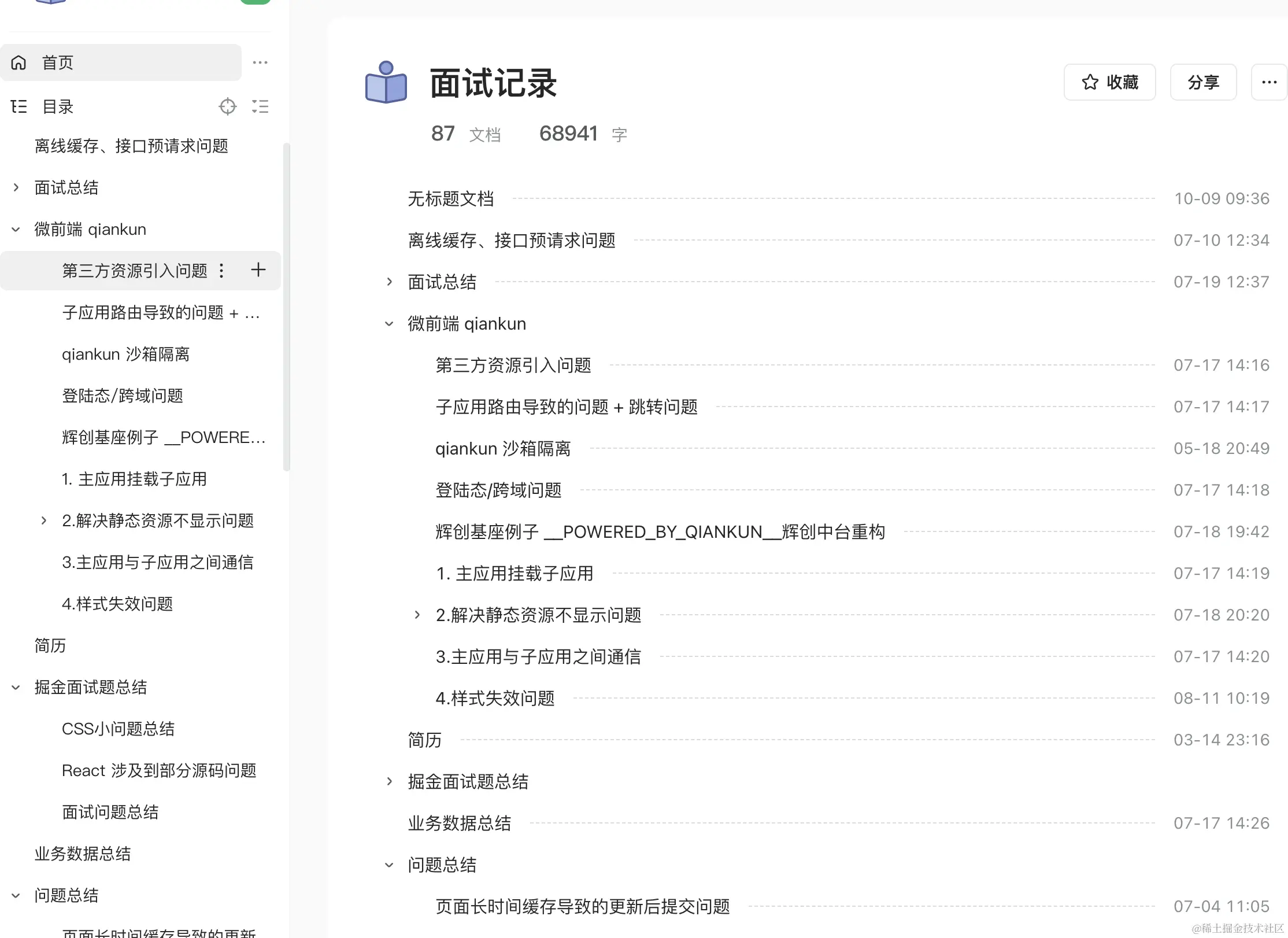Click the locate current document target icon
Screen dimensions: 1288x938
tap(228, 106)
